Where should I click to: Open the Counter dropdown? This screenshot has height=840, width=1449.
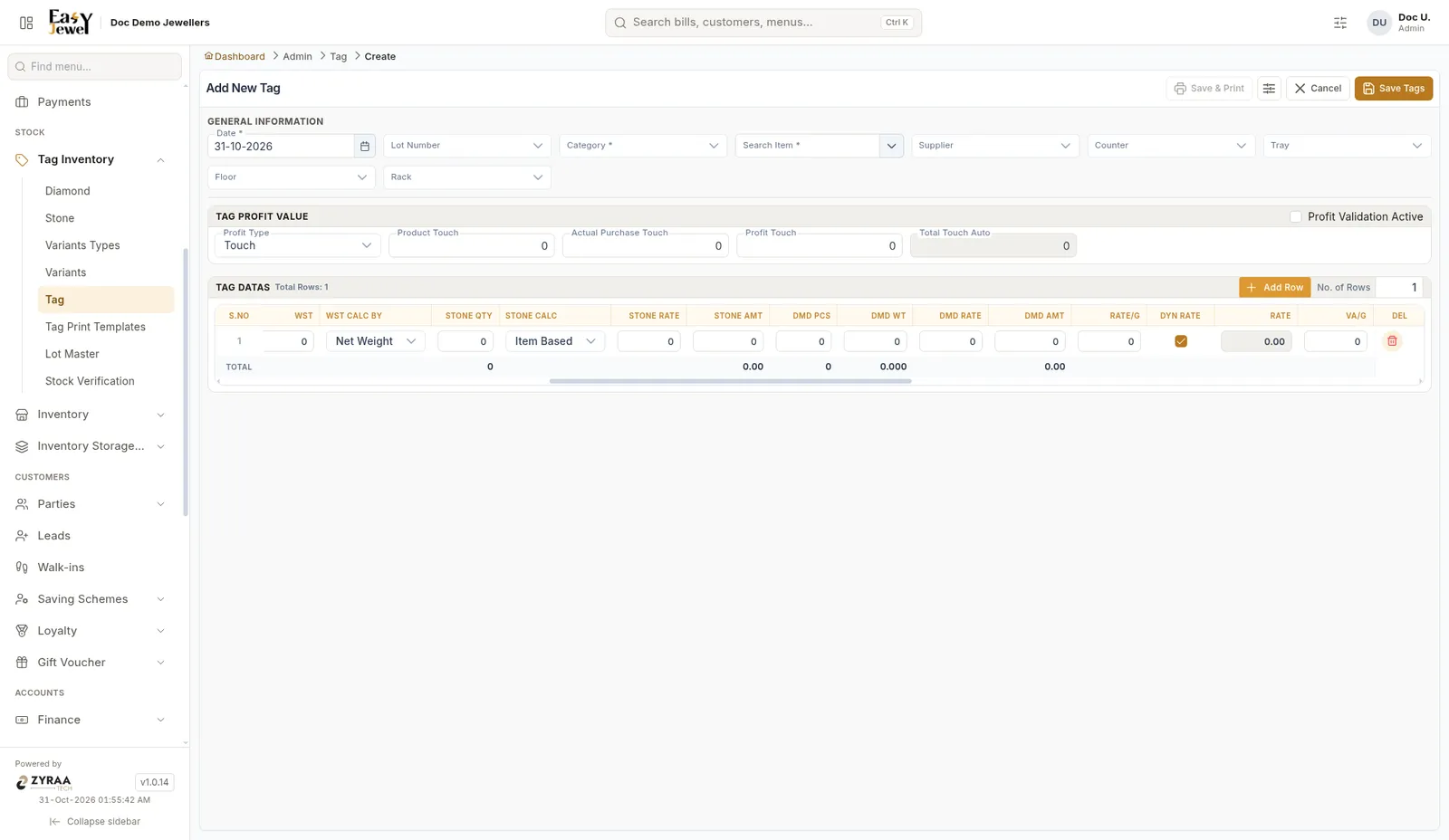1171,146
